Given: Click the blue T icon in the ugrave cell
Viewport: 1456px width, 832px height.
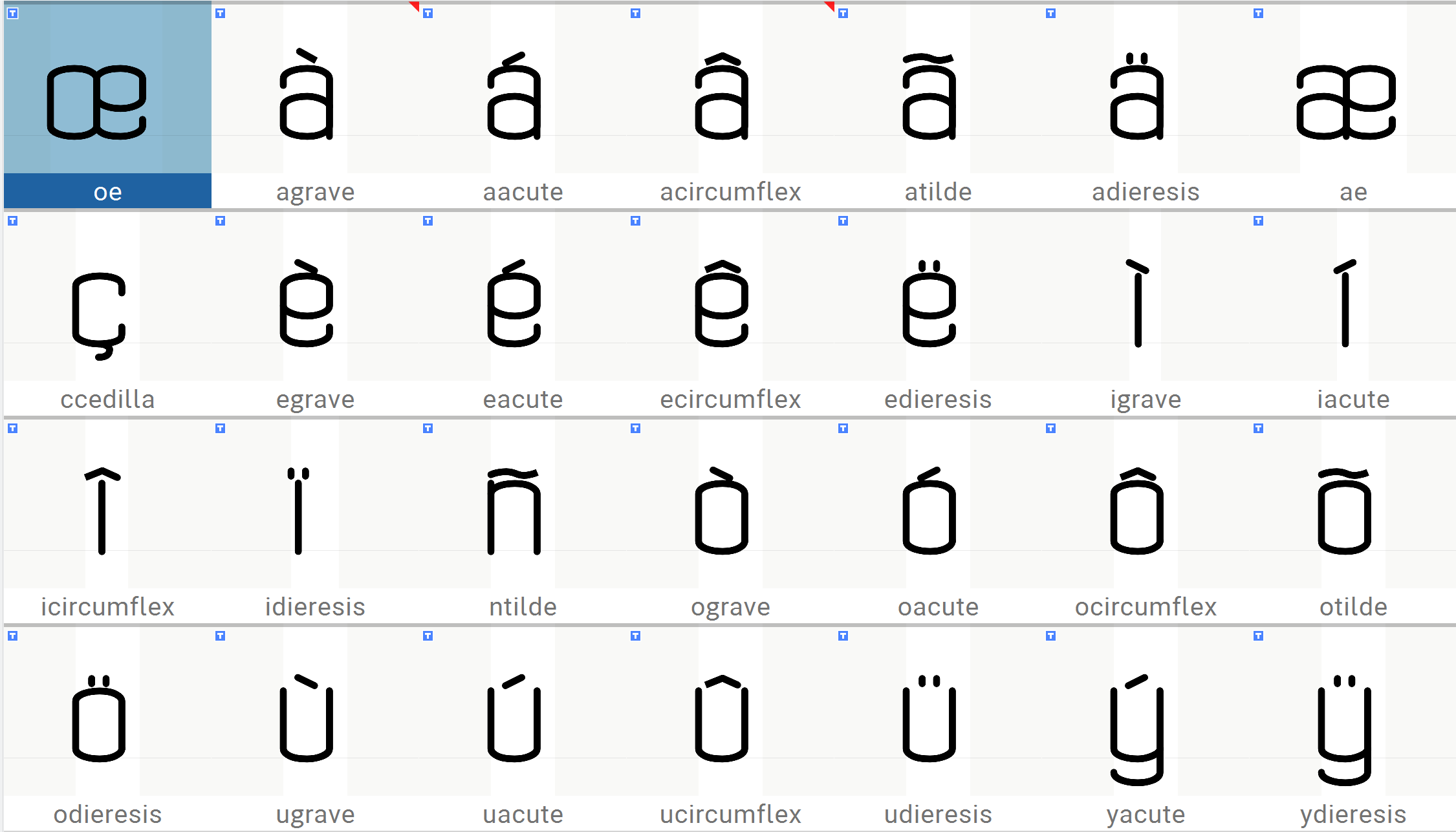Looking at the screenshot, I should click(221, 636).
